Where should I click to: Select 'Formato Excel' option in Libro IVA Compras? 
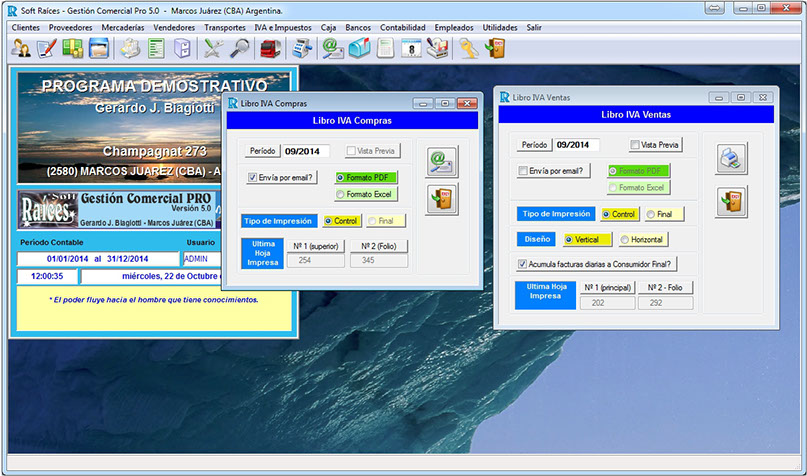point(341,194)
